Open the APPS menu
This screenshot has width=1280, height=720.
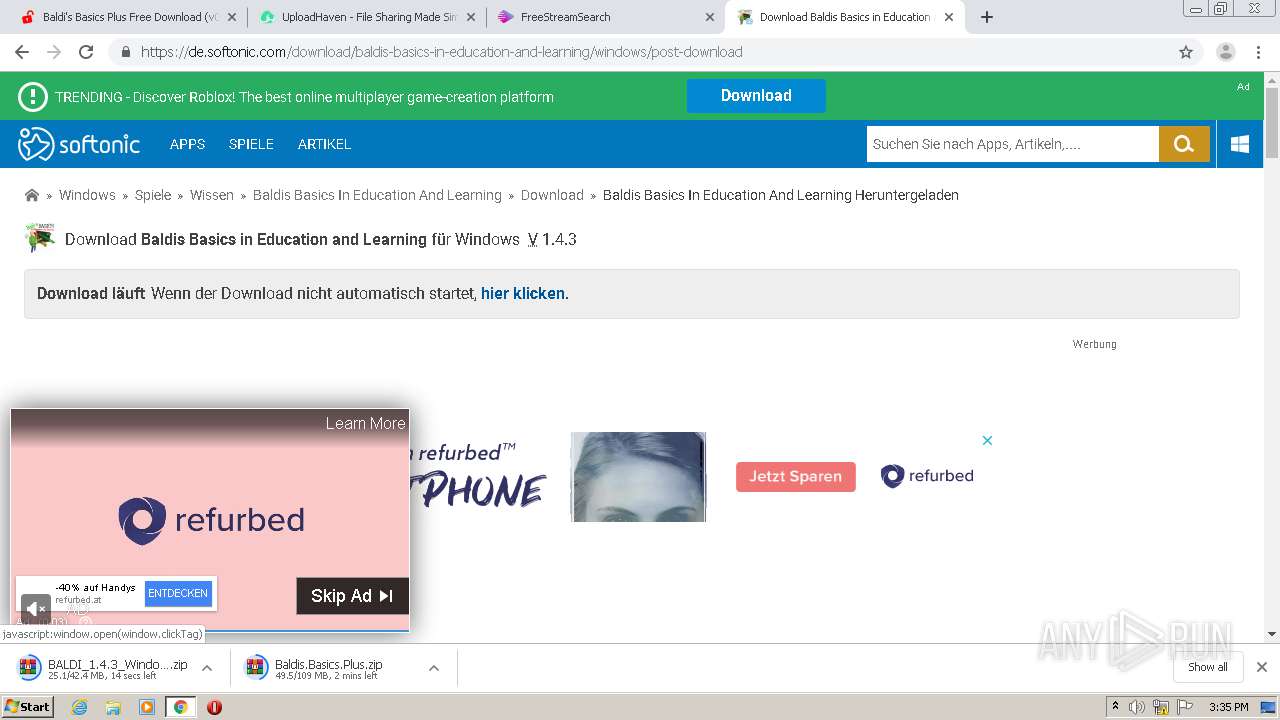(x=187, y=144)
